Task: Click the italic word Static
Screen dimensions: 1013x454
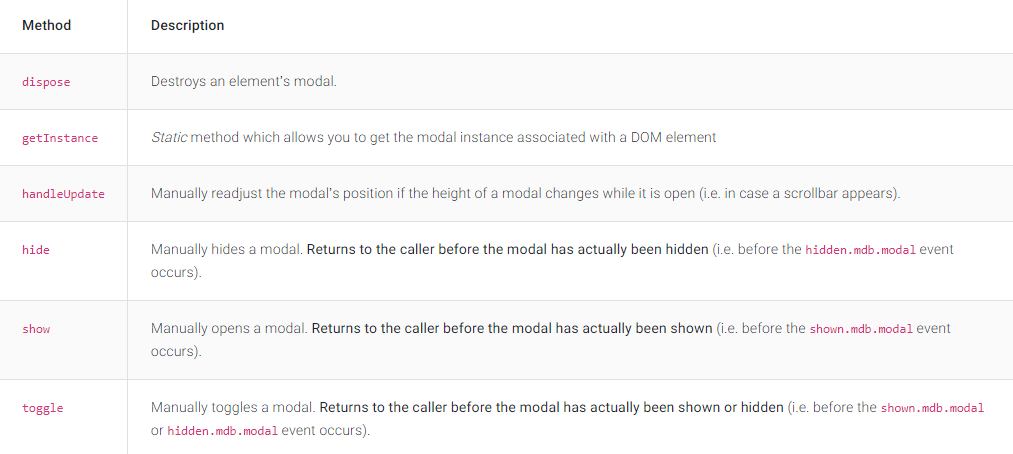Action: click(169, 138)
